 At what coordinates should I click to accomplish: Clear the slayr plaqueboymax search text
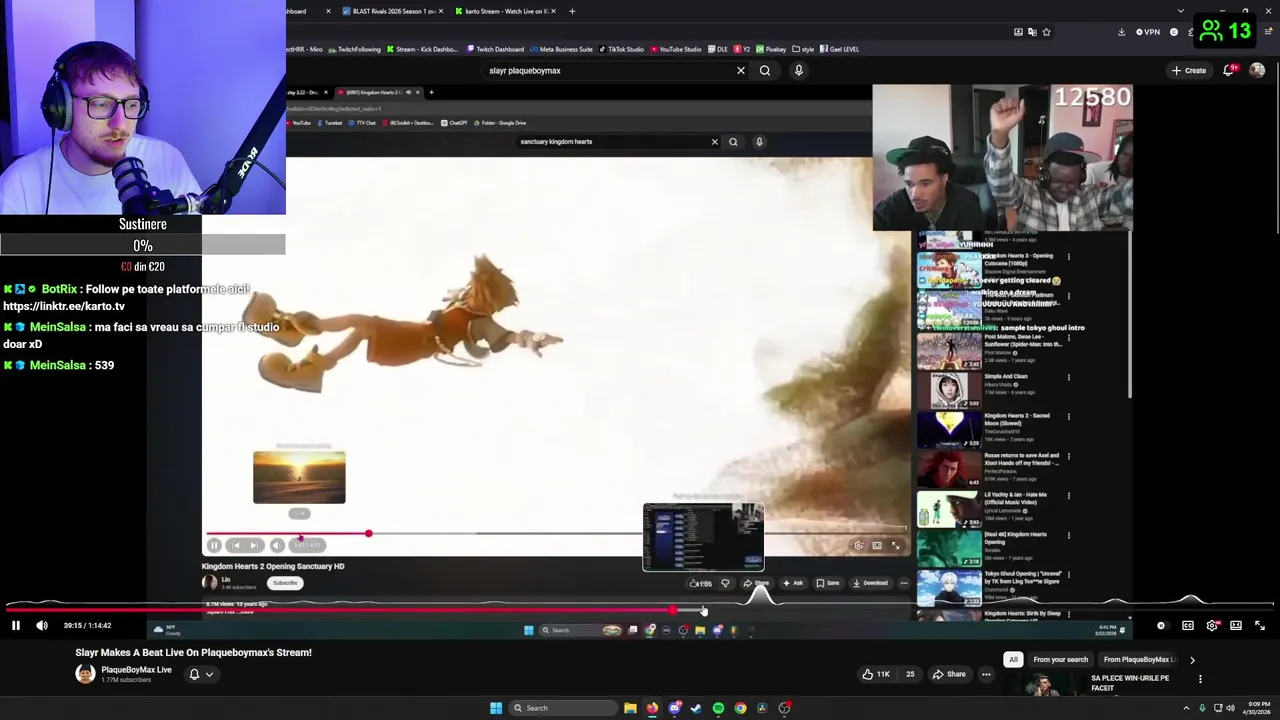pos(741,71)
